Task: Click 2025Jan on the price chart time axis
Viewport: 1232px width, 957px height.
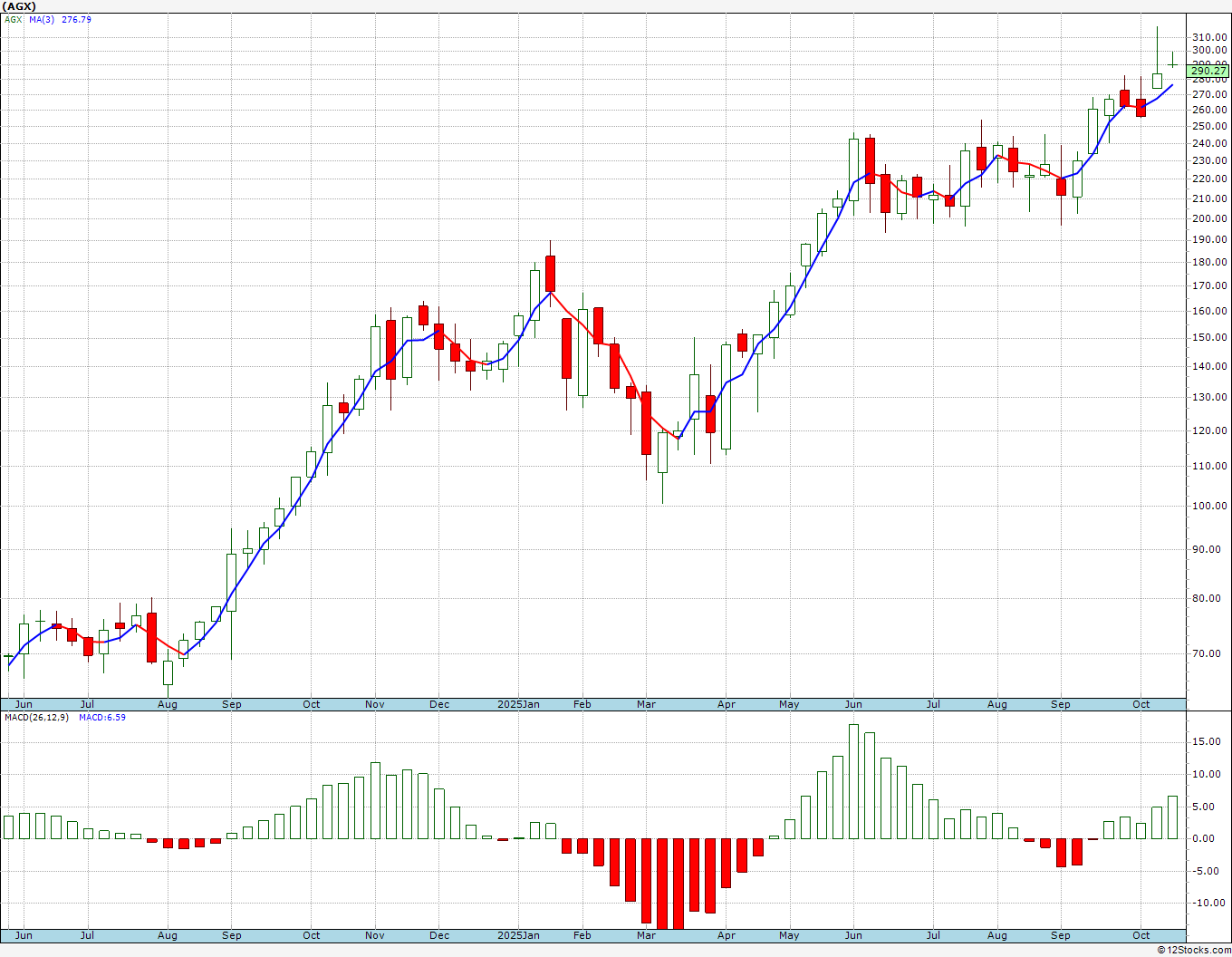Action: [x=519, y=704]
